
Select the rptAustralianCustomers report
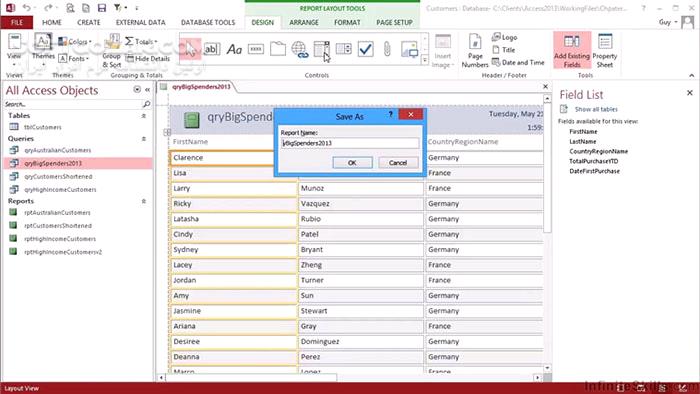[57, 213]
